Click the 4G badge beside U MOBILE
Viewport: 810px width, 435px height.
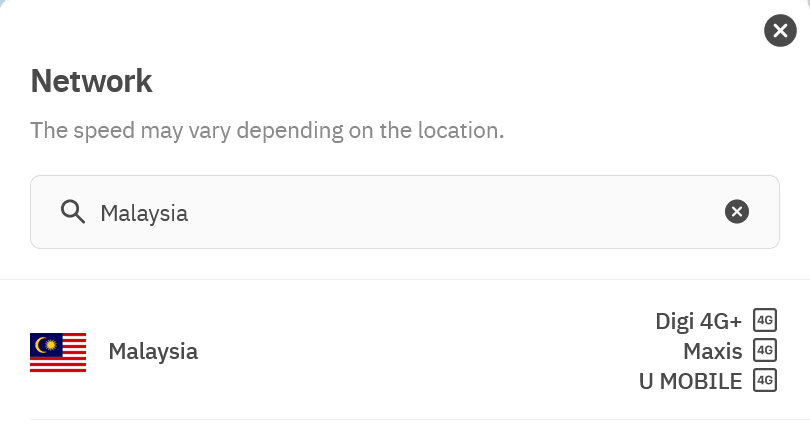click(765, 381)
